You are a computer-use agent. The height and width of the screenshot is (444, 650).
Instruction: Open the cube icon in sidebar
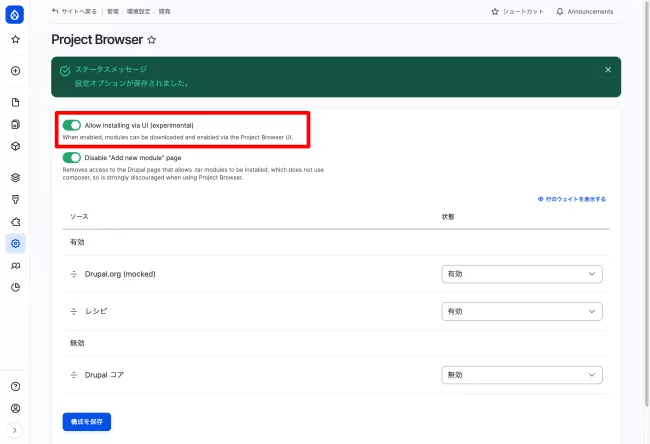click(x=15, y=146)
